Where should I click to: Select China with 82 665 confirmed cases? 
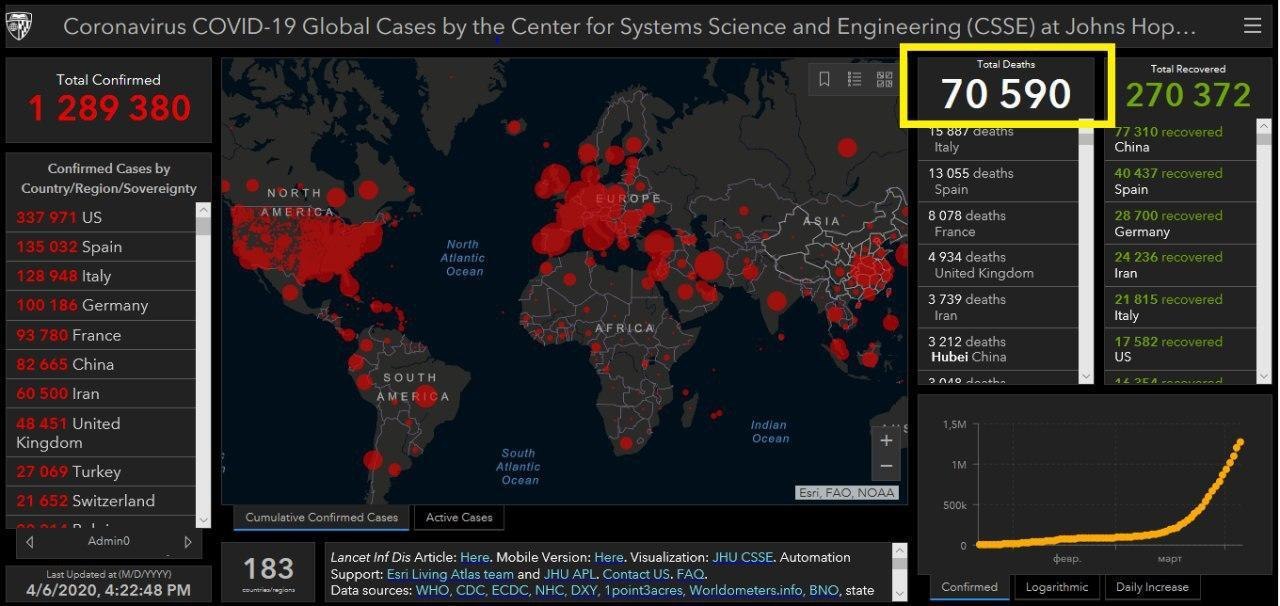pos(101,364)
